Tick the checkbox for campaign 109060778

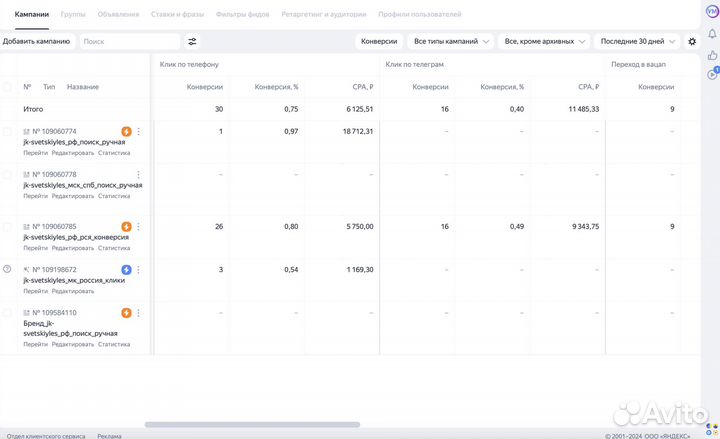coord(7,175)
